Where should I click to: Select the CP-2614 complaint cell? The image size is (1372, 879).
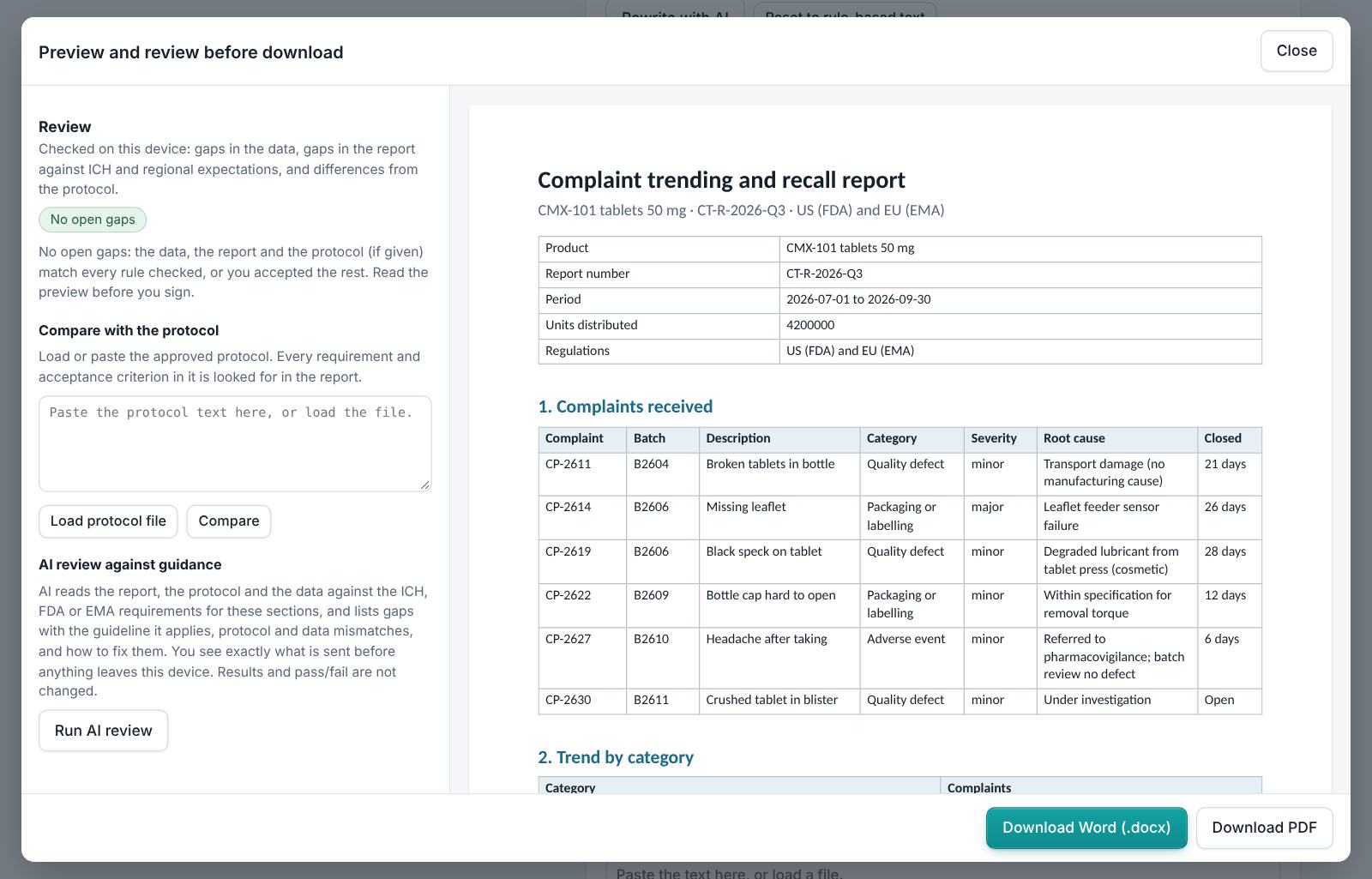582,517
